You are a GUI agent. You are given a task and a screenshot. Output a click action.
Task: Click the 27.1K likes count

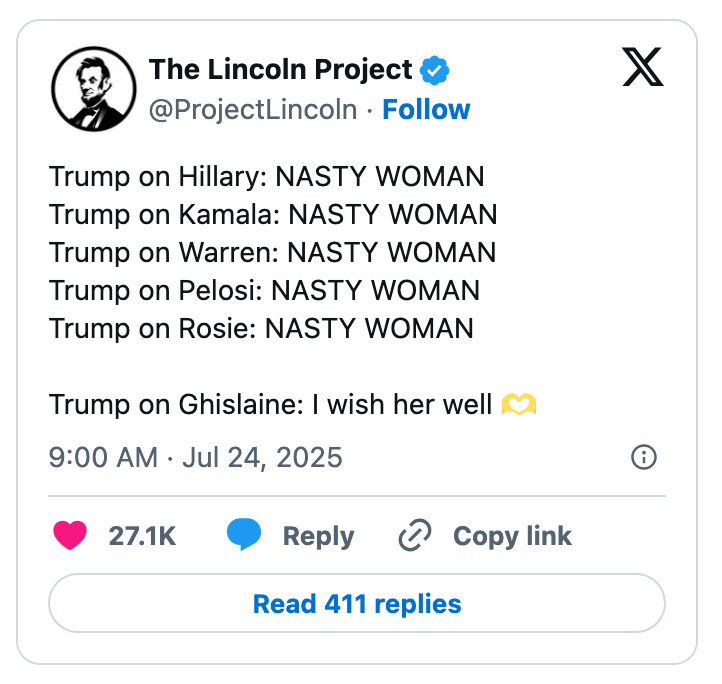pos(142,536)
